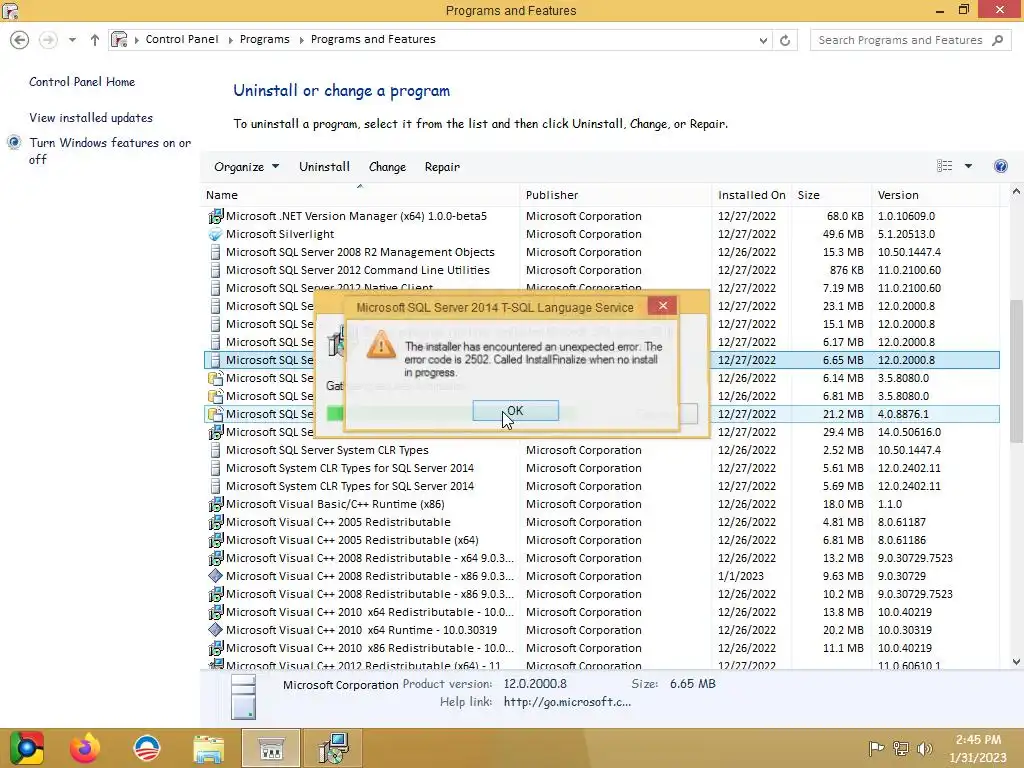Click icon of Visual C++ 2010 x86 Redistributable

[215, 648]
